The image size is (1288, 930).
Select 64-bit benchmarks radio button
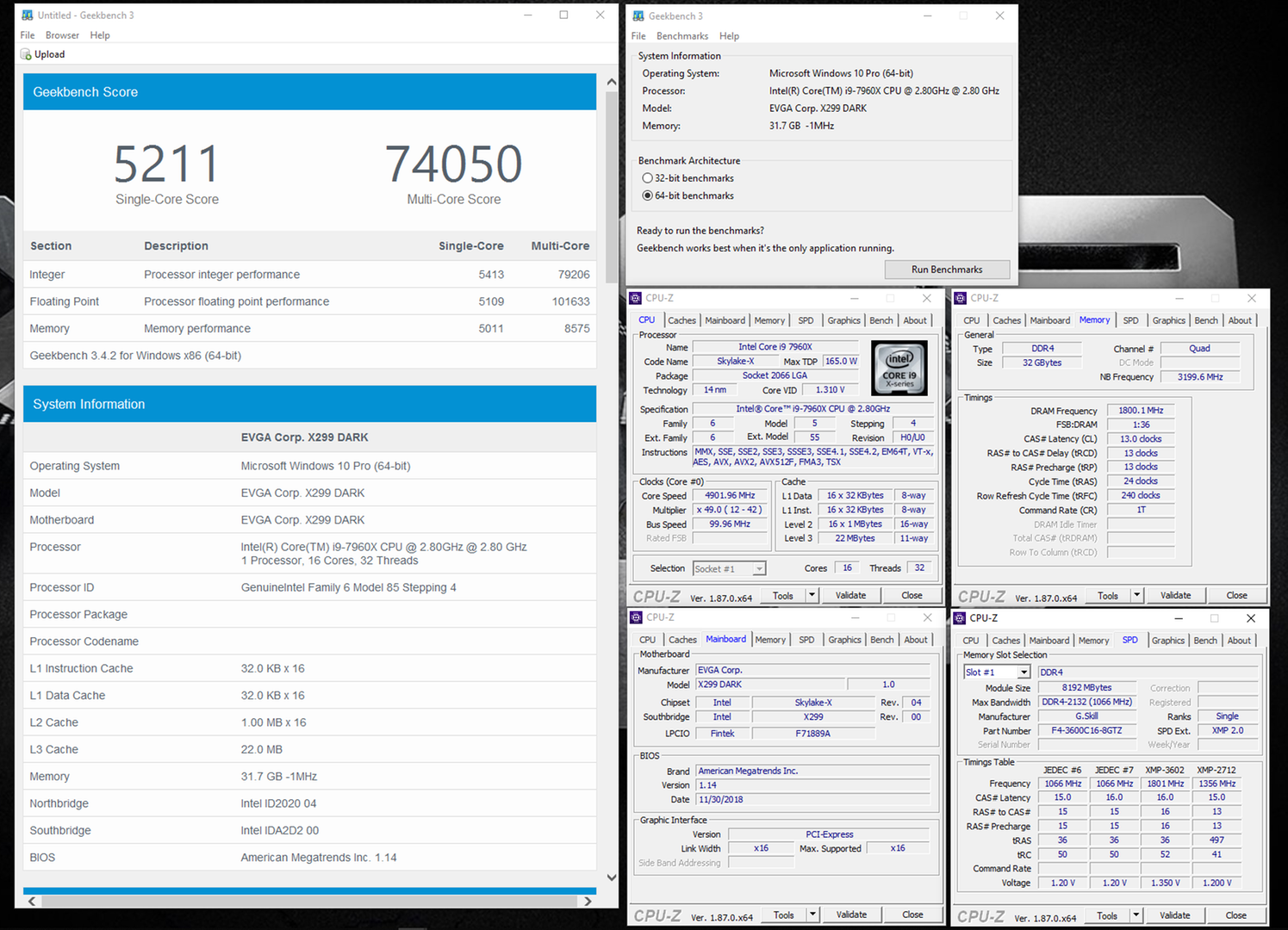coord(648,195)
